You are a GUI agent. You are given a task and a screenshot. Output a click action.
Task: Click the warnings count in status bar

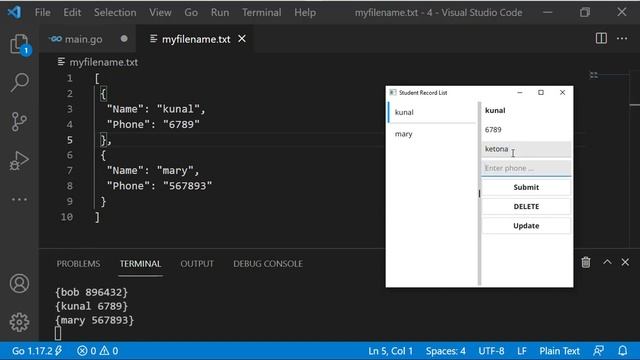click(109, 351)
